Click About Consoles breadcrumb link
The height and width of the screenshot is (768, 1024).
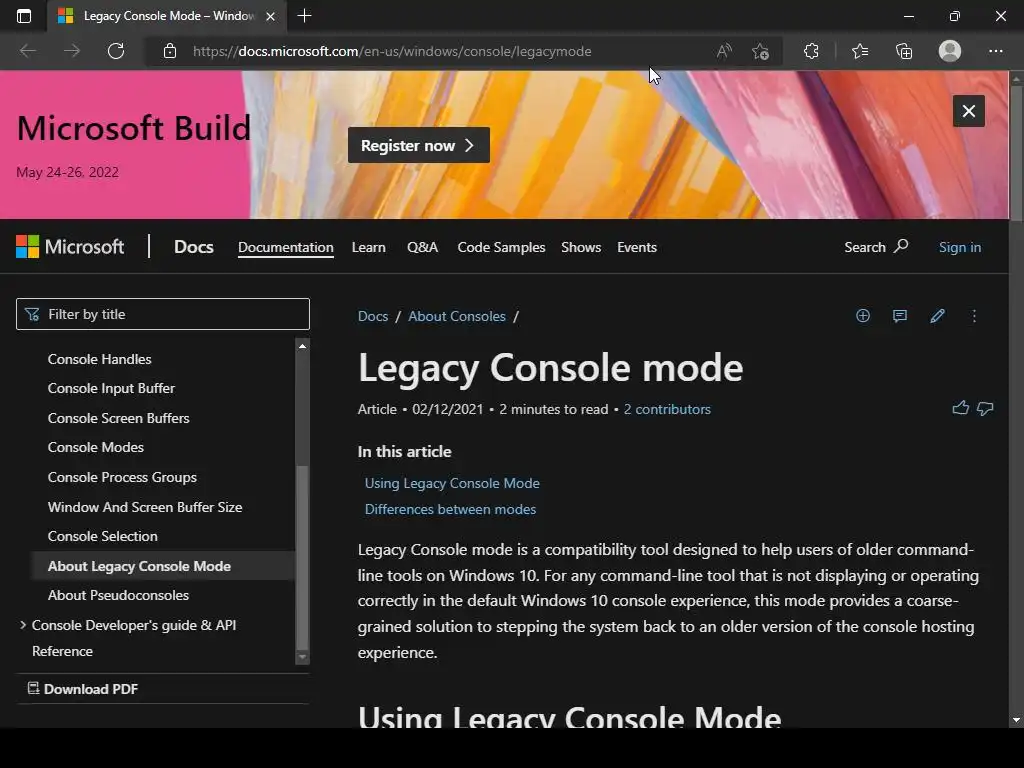(x=456, y=316)
